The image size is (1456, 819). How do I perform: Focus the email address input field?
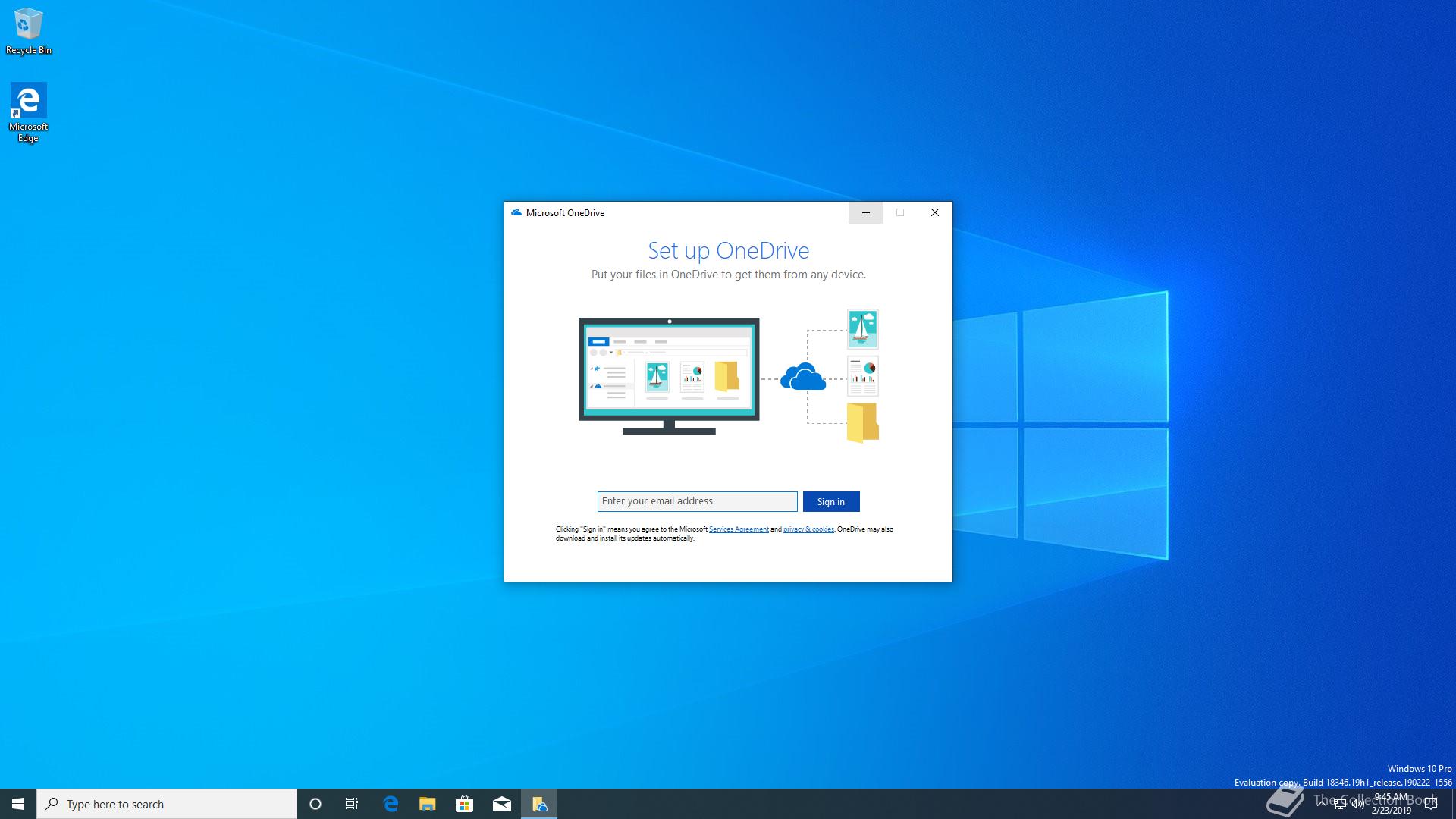tap(696, 501)
